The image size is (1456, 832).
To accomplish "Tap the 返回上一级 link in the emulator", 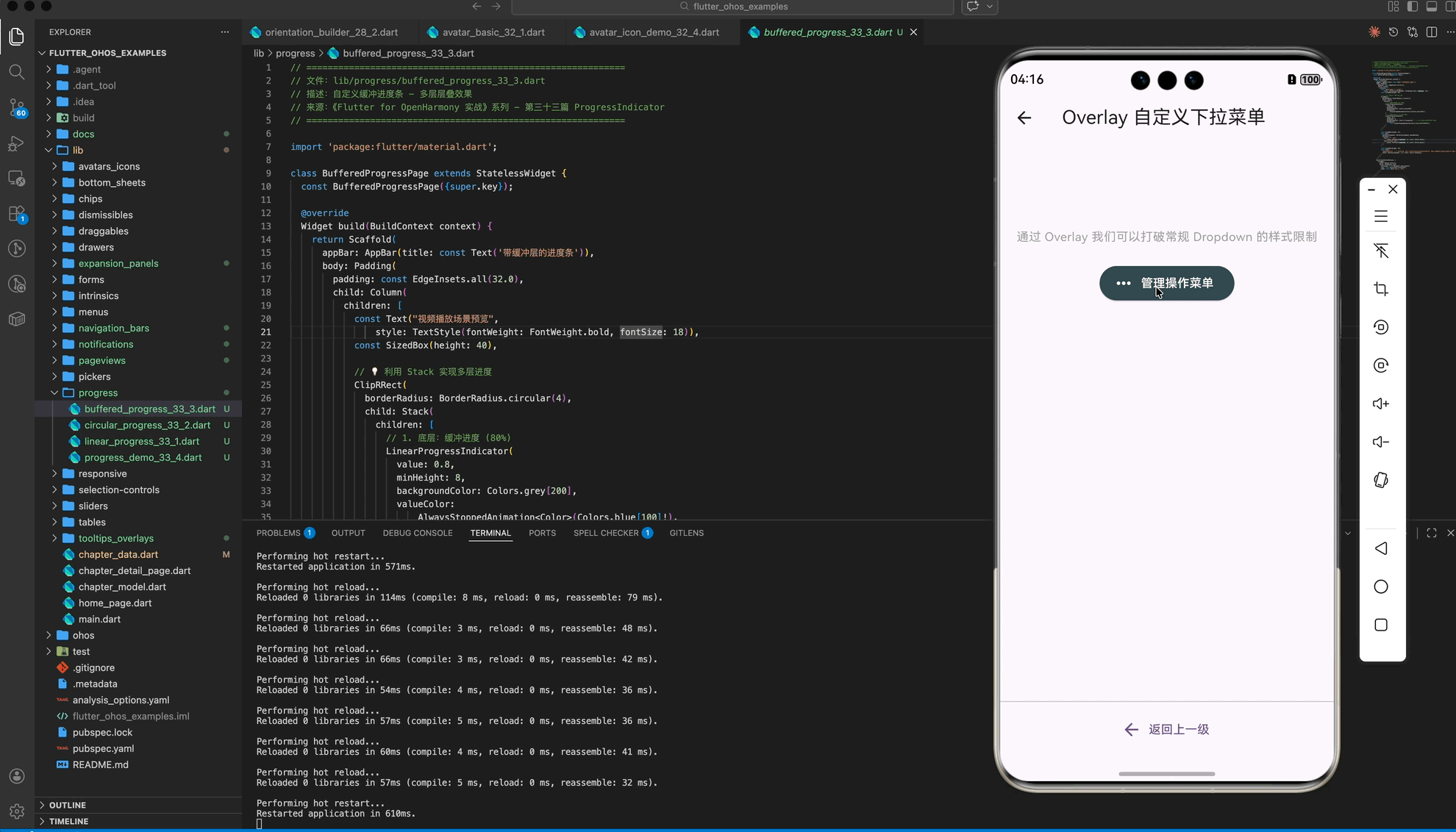I will [x=1166, y=729].
